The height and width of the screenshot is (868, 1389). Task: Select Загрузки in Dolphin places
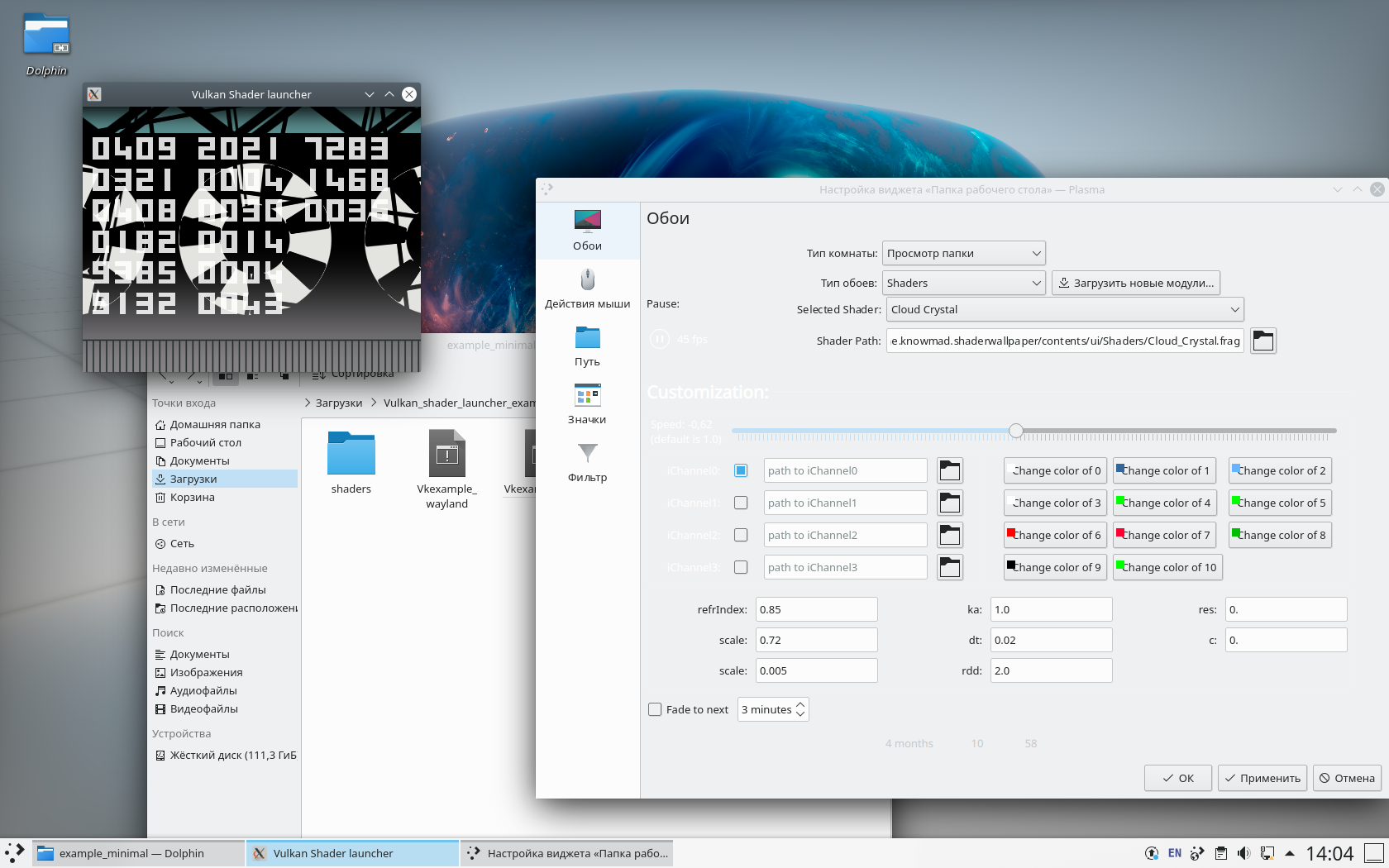pyautogui.click(x=225, y=479)
